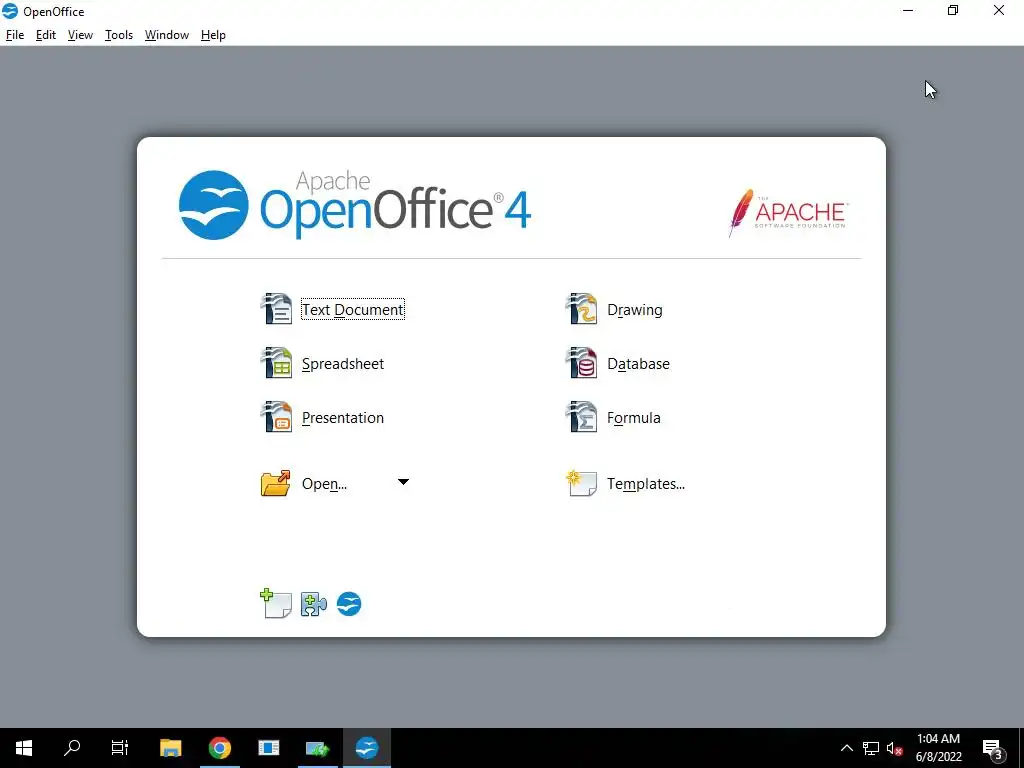1024x768 pixels.
Task: Show hidden system tray icons
Action: tap(846, 748)
